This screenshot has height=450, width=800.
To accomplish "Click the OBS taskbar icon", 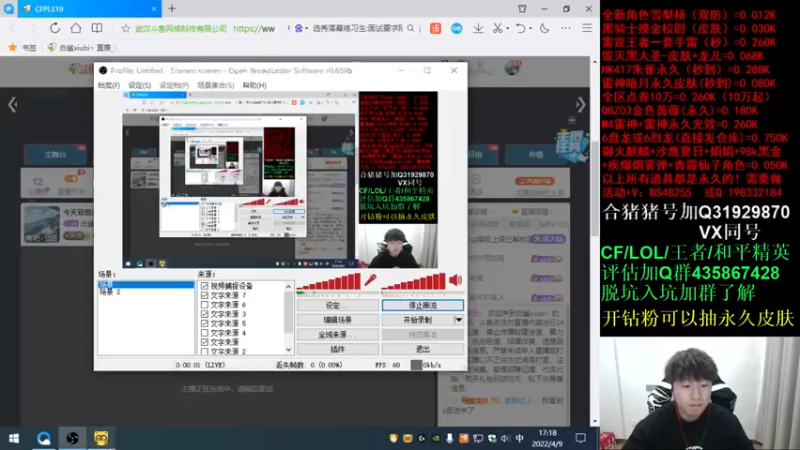I will click(72, 438).
